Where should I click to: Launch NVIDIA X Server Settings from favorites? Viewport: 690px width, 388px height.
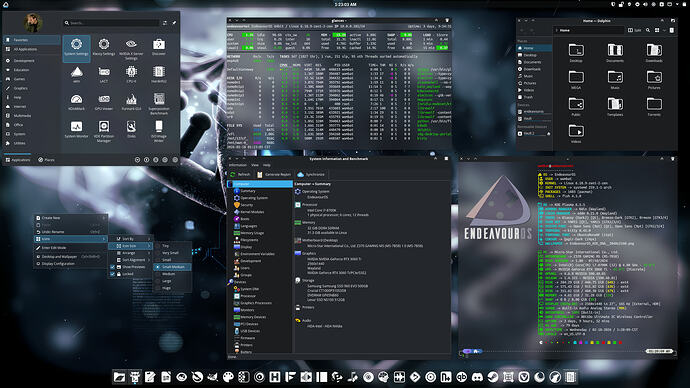pyautogui.click(x=131, y=48)
